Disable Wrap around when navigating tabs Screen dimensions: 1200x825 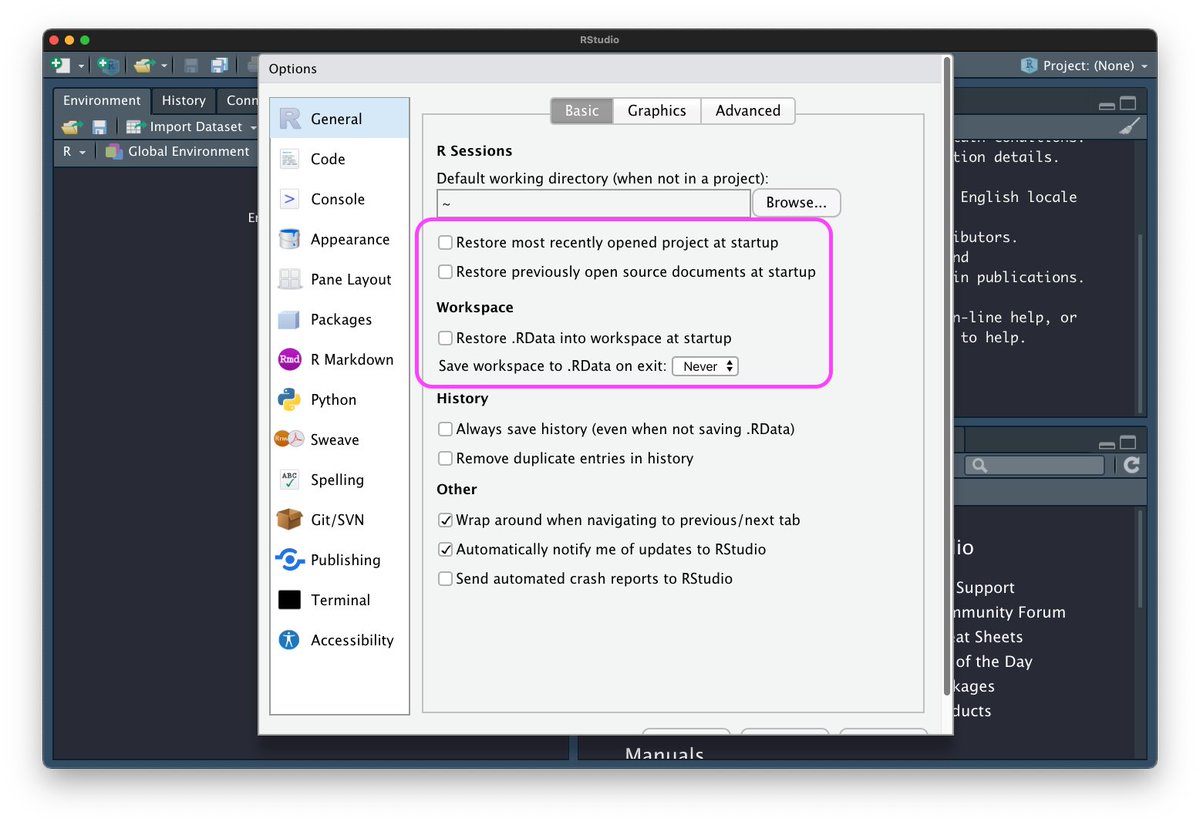click(x=444, y=520)
